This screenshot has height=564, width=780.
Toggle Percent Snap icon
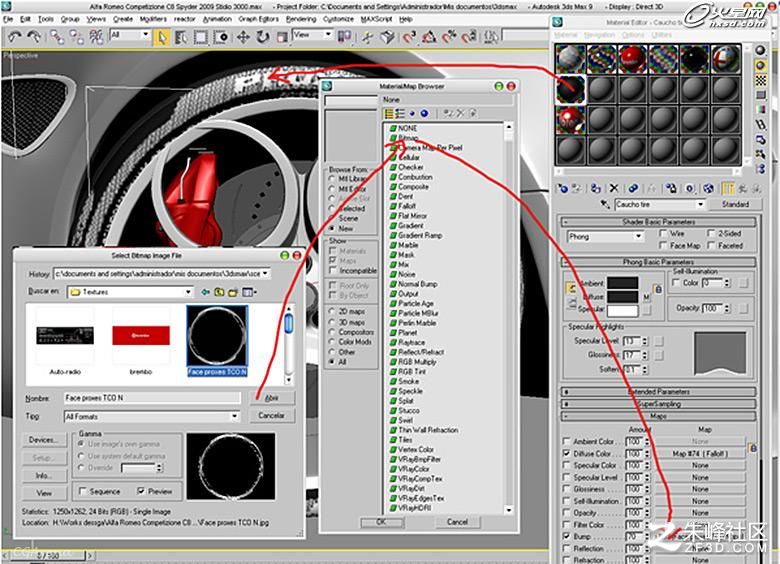coord(449,37)
